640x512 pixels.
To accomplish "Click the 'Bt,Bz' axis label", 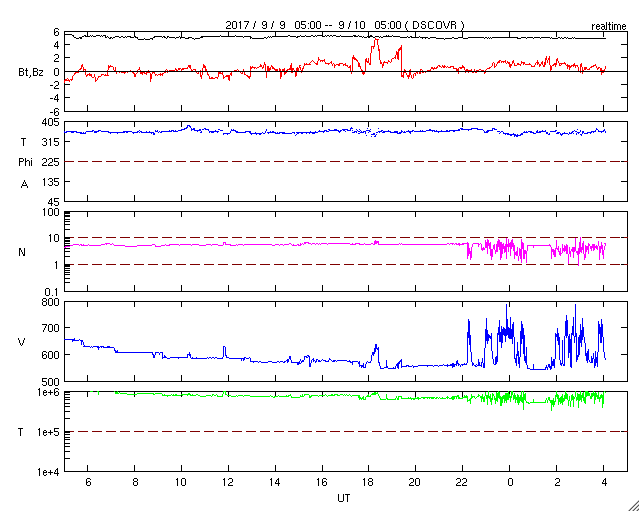I will 31,74.
